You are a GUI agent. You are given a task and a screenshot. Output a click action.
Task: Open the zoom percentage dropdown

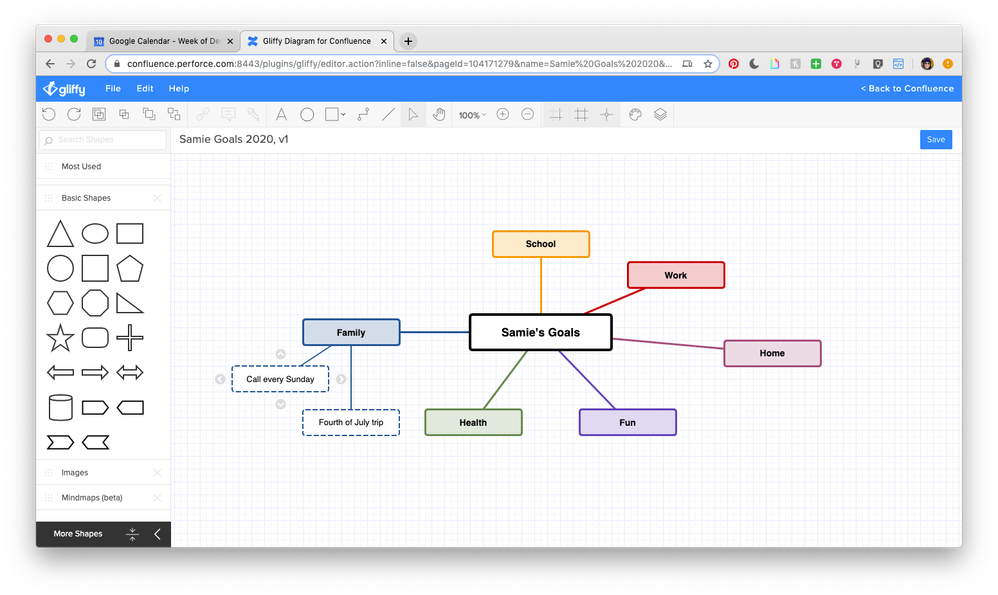471,114
